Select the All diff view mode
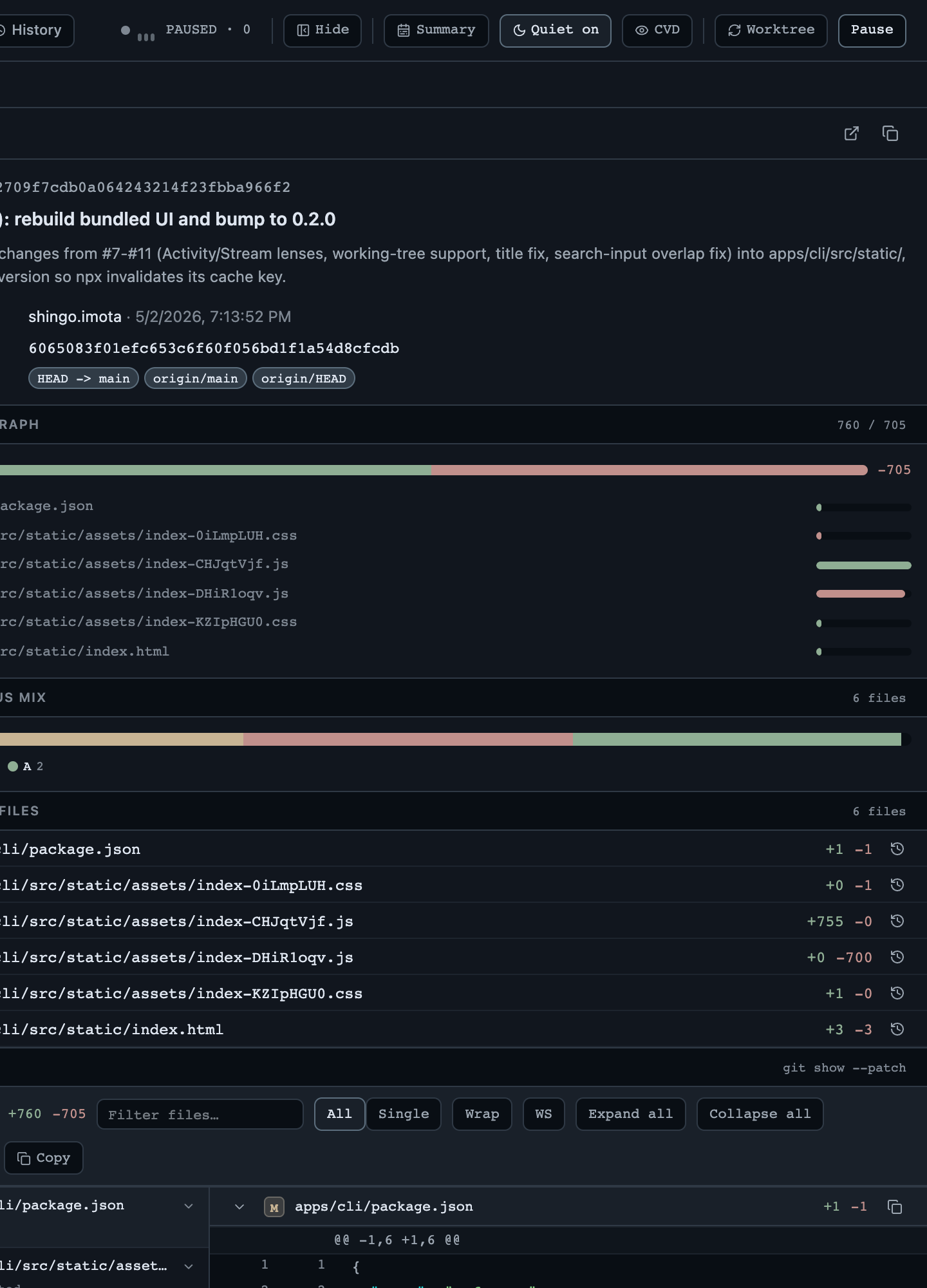Screen dimensions: 927x1288 [x=340, y=1114]
